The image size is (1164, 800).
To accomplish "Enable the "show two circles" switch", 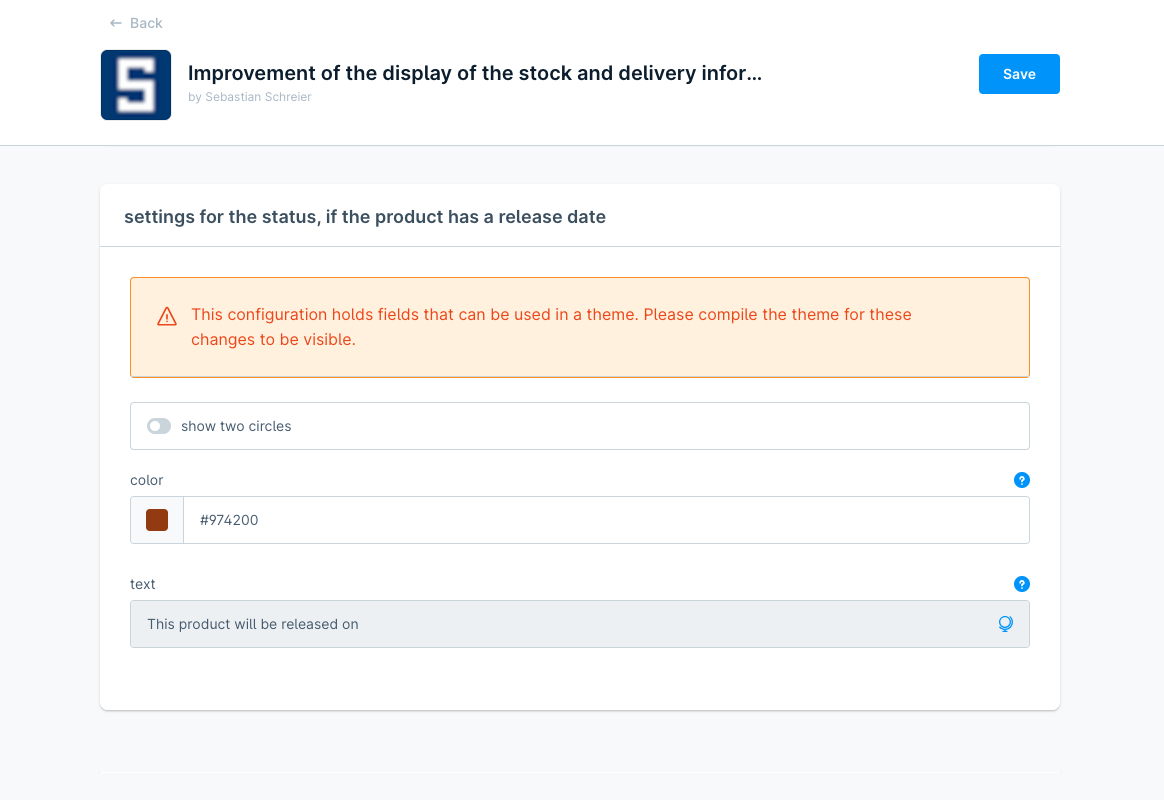I will [x=159, y=426].
